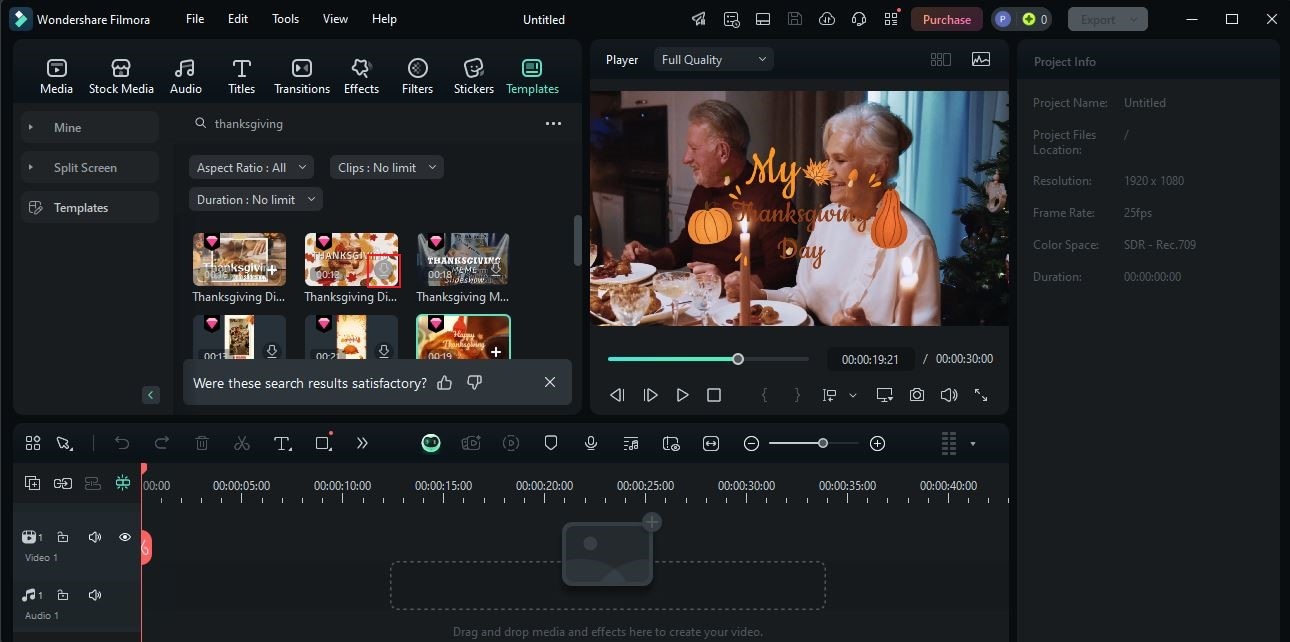
Task: Download second Thanksgiving Di... template
Action: (x=384, y=270)
